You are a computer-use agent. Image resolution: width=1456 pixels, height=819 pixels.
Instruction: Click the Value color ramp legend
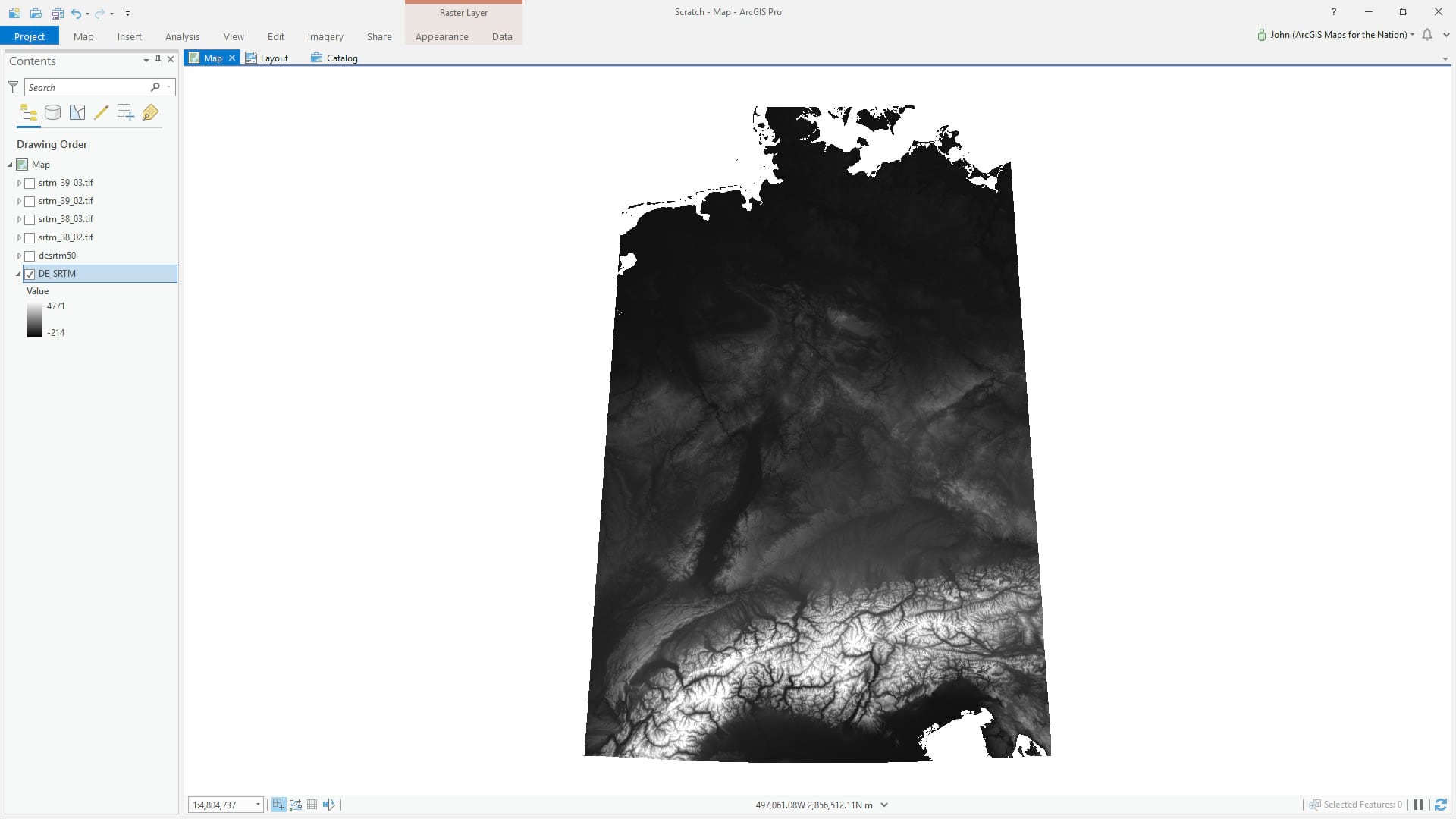click(35, 320)
